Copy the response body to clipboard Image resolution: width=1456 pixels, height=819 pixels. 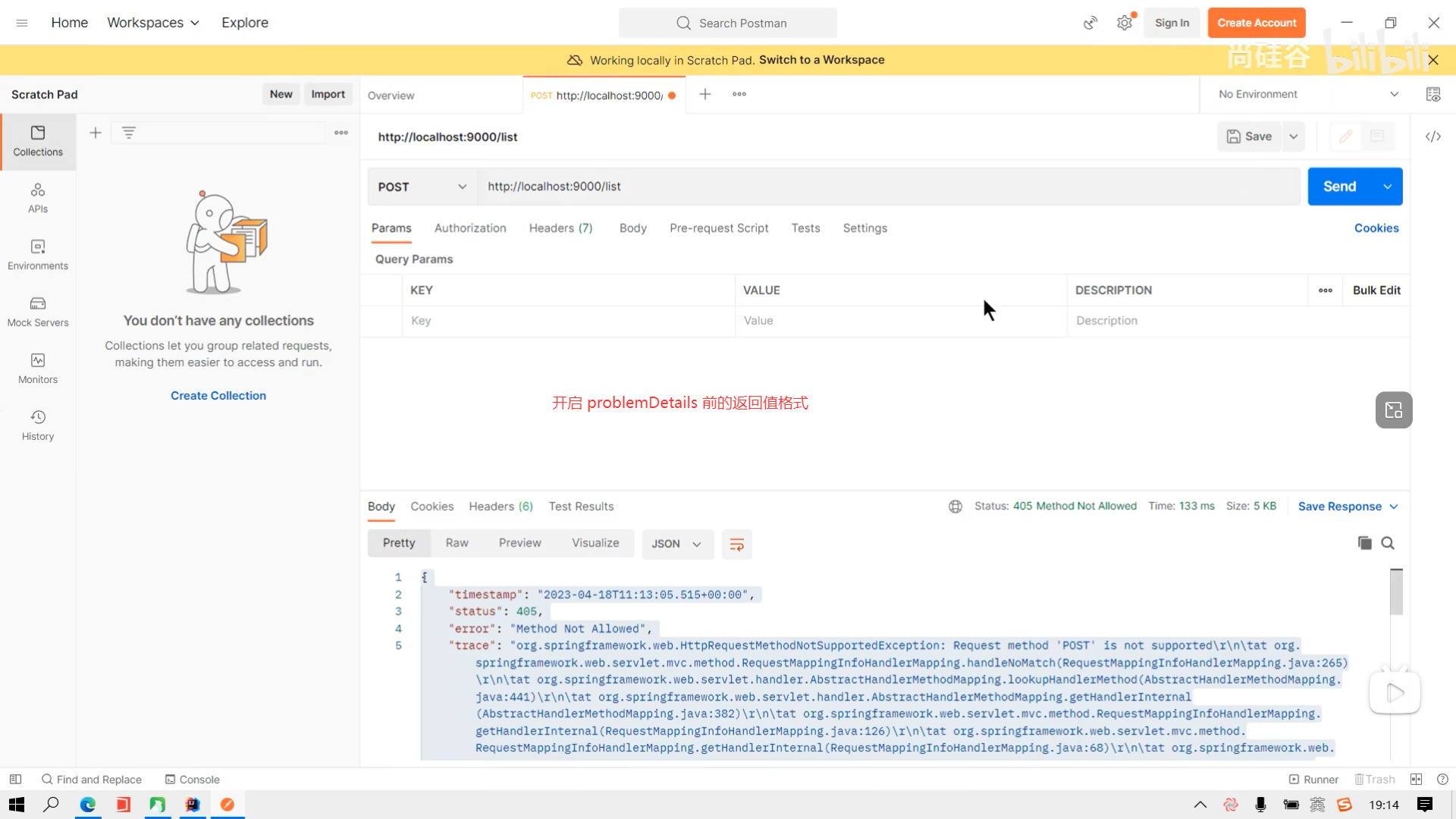pos(1364,543)
